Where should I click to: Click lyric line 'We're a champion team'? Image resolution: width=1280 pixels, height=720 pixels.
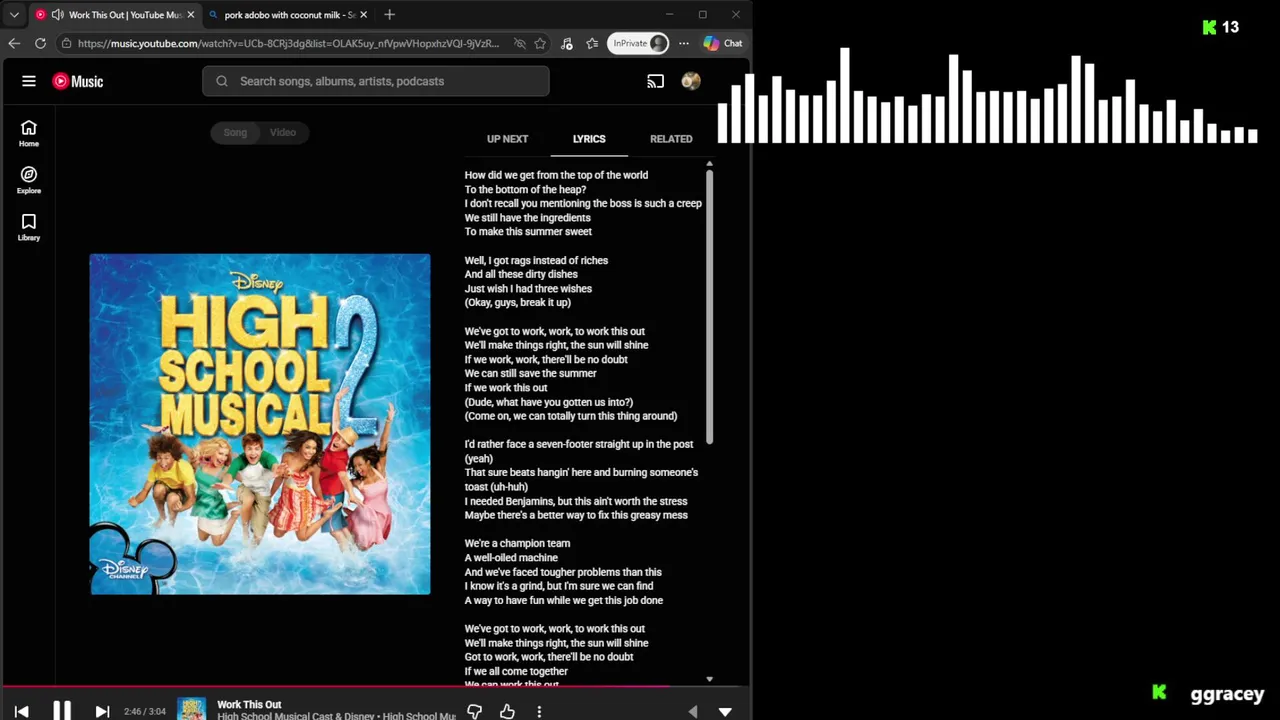pos(517,543)
